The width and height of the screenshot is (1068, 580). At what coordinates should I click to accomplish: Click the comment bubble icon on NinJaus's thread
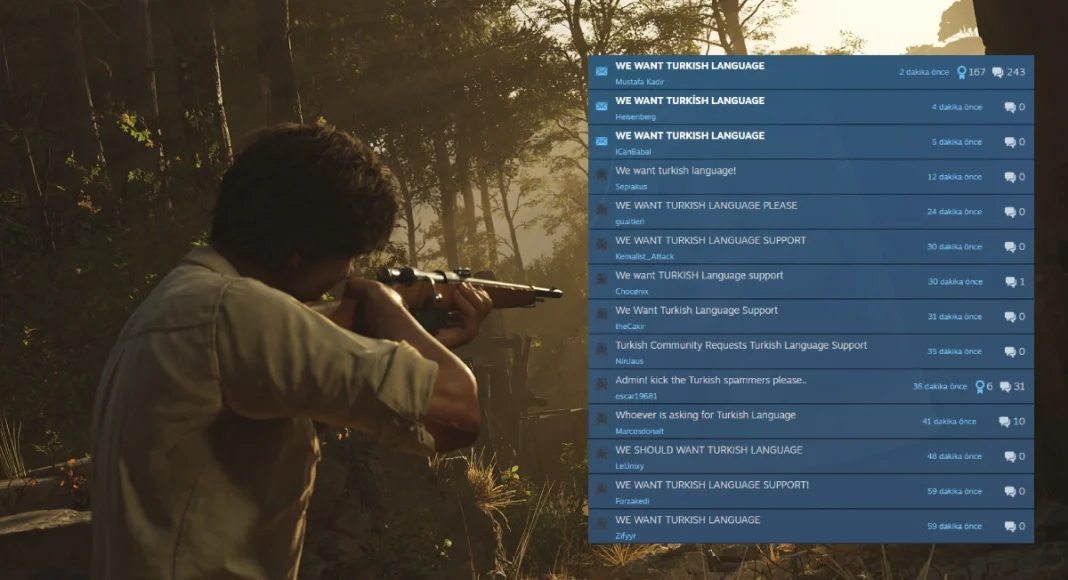[x=1010, y=351]
